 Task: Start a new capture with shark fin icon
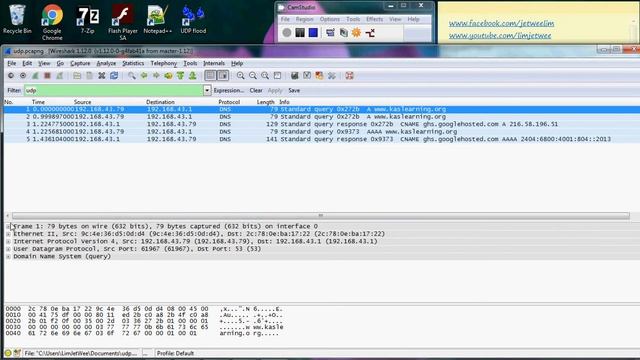[35, 76]
